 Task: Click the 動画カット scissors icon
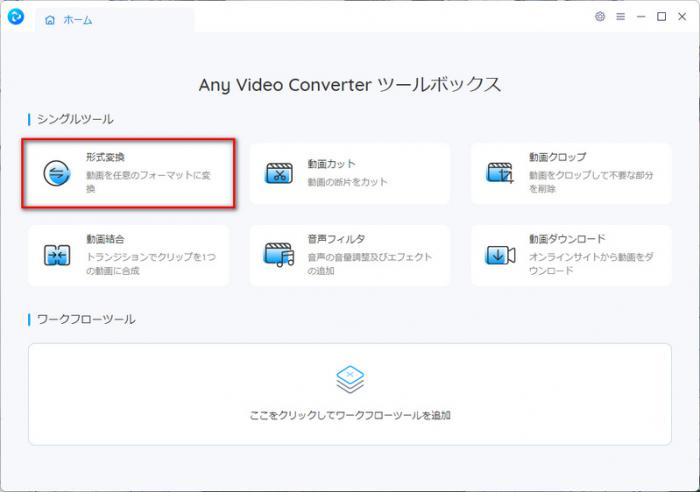(279, 173)
